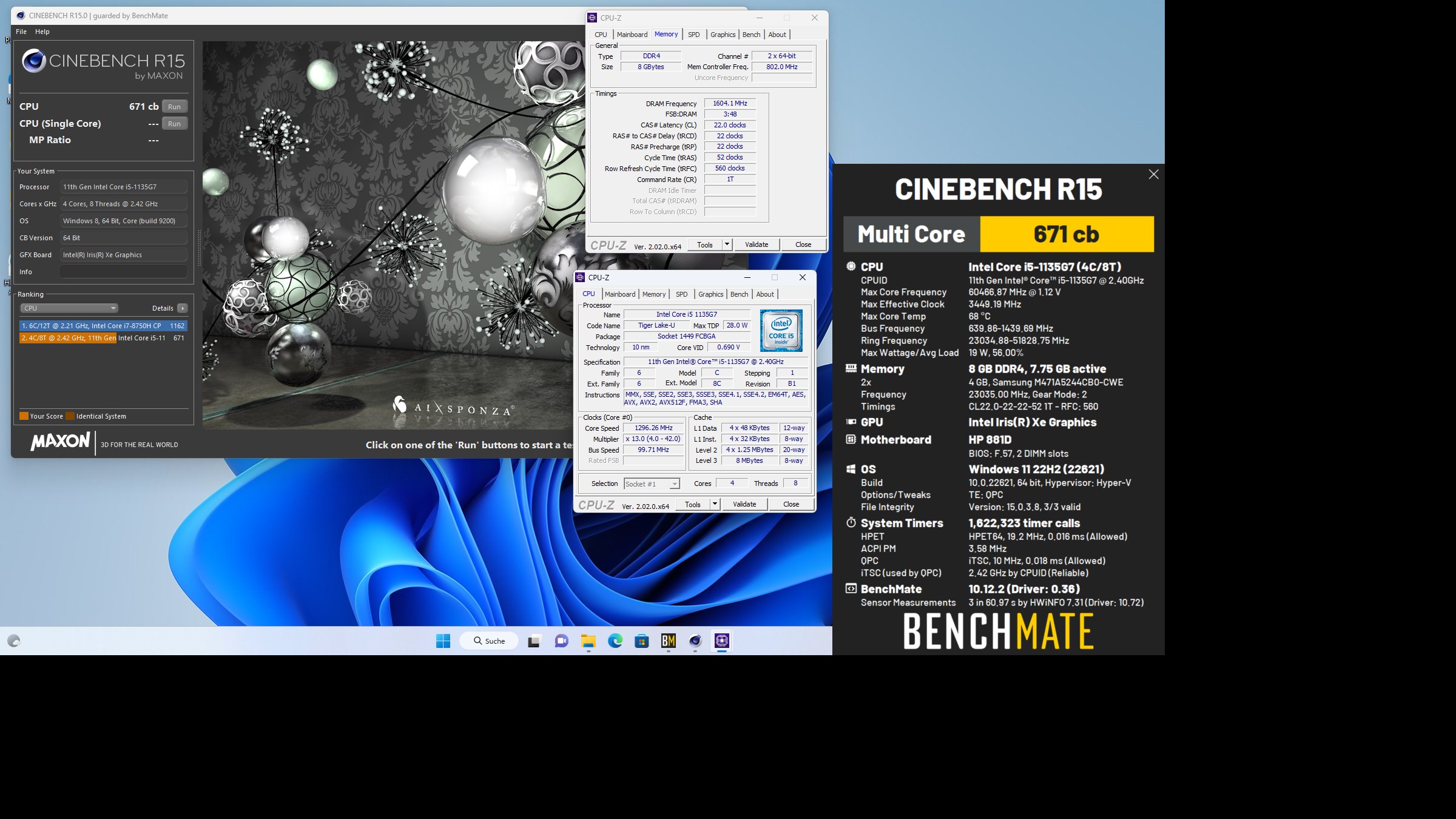Click Validate in CPU-Z Memory window

coord(757,244)
